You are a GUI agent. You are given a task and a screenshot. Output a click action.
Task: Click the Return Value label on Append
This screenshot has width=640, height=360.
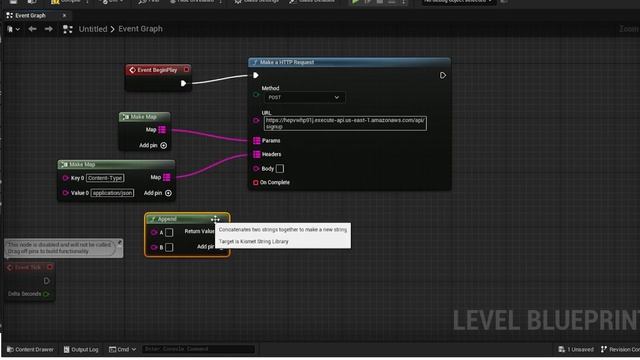pyautogui.click(x=199, y=231)
